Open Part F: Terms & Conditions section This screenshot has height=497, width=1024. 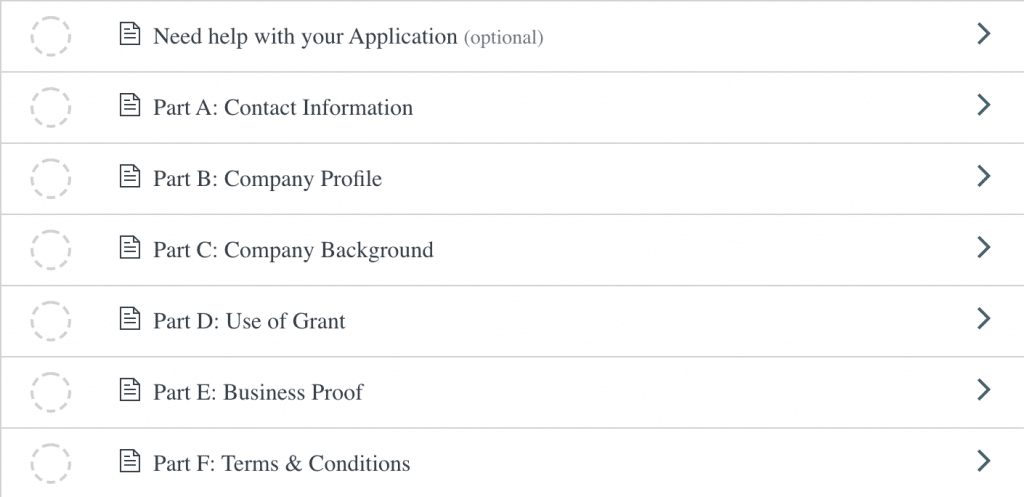pyautogui.click(x=512, y=463)
